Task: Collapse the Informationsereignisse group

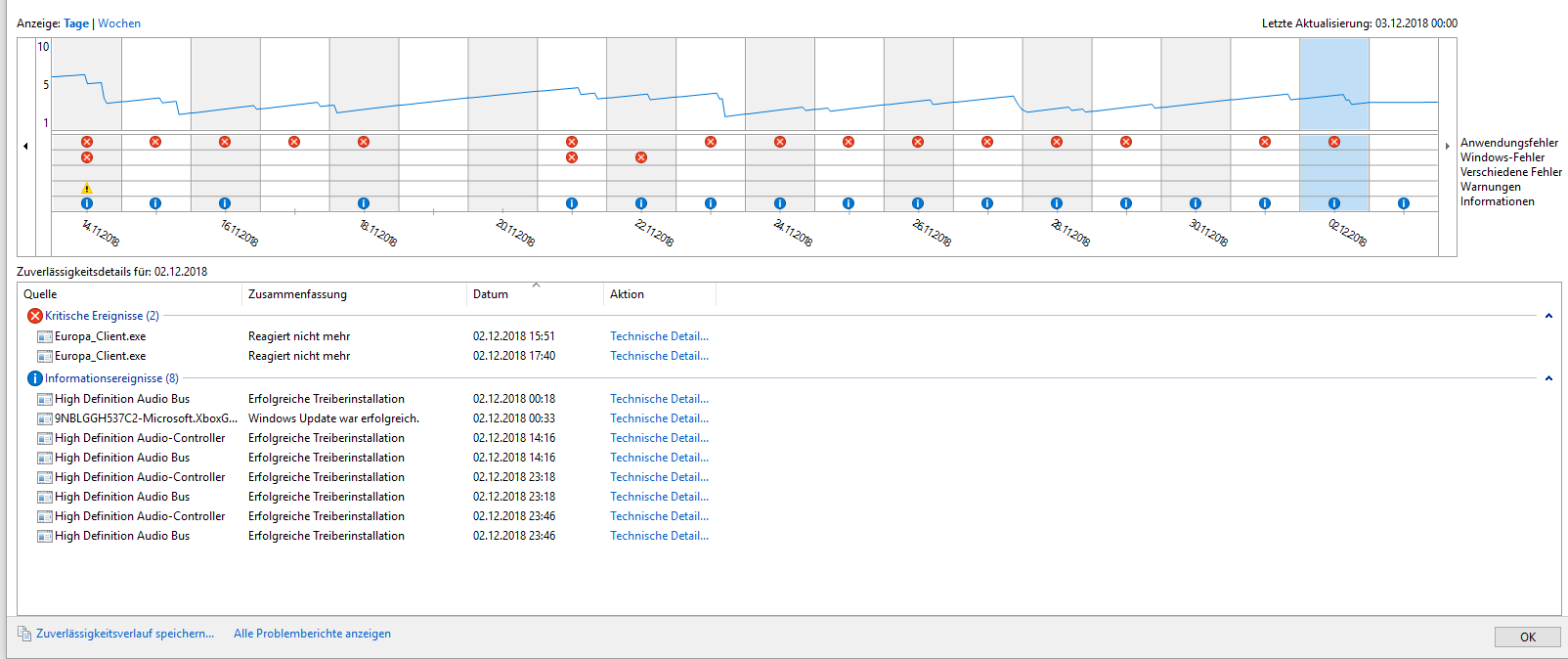Action: click(x=1548, y=378)
